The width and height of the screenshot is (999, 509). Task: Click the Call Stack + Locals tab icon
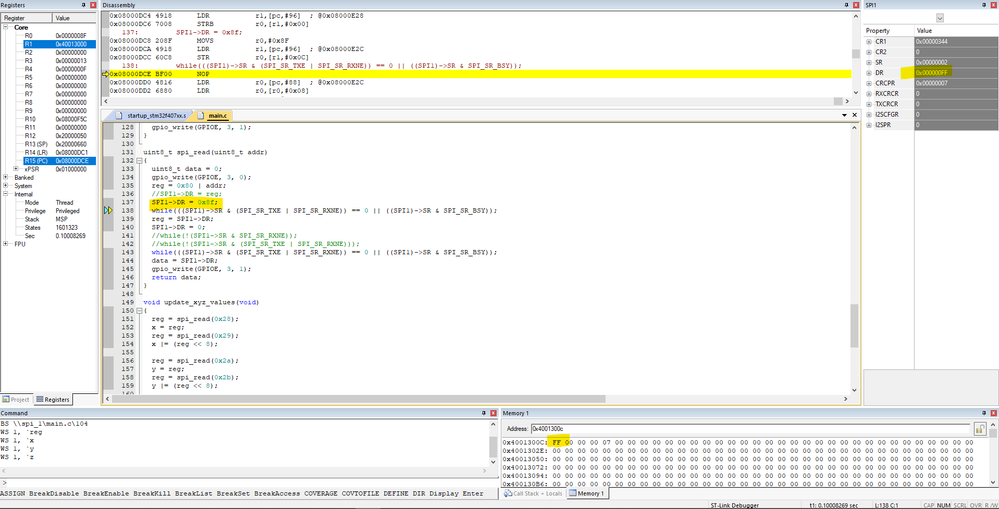(507, 494)
